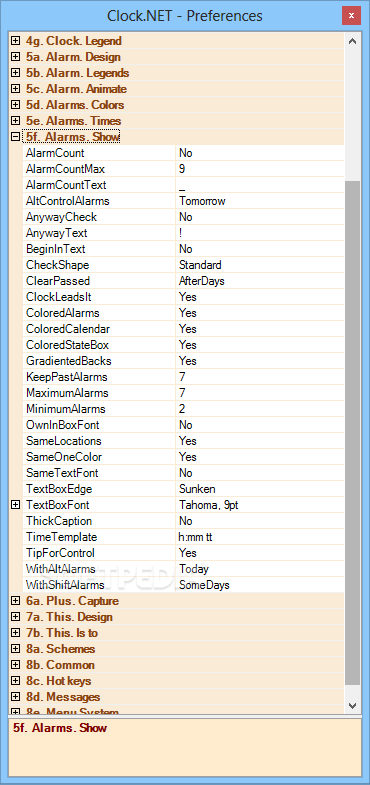Expand the 5e. Alarms. Times category
The width and height of the screenshot is (370, 785).
pos(16,121)
